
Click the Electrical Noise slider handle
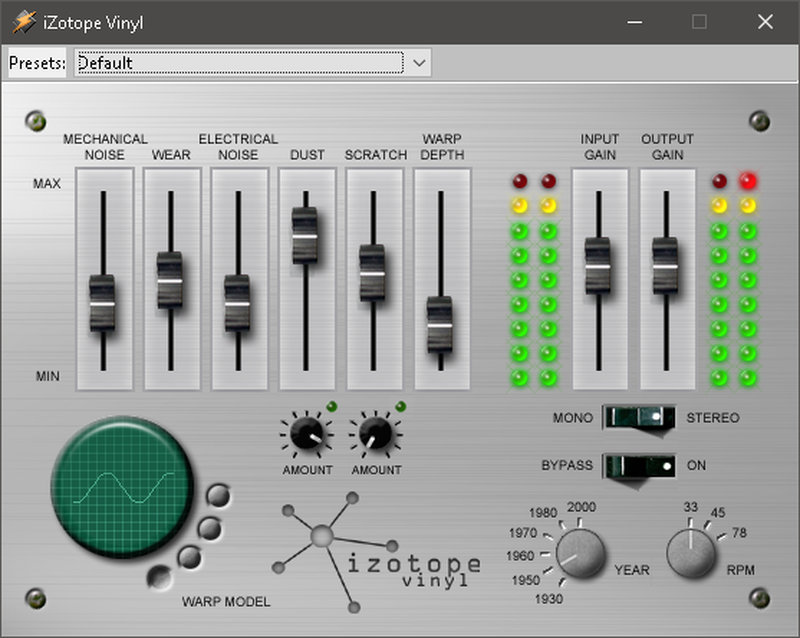point(237,302)
